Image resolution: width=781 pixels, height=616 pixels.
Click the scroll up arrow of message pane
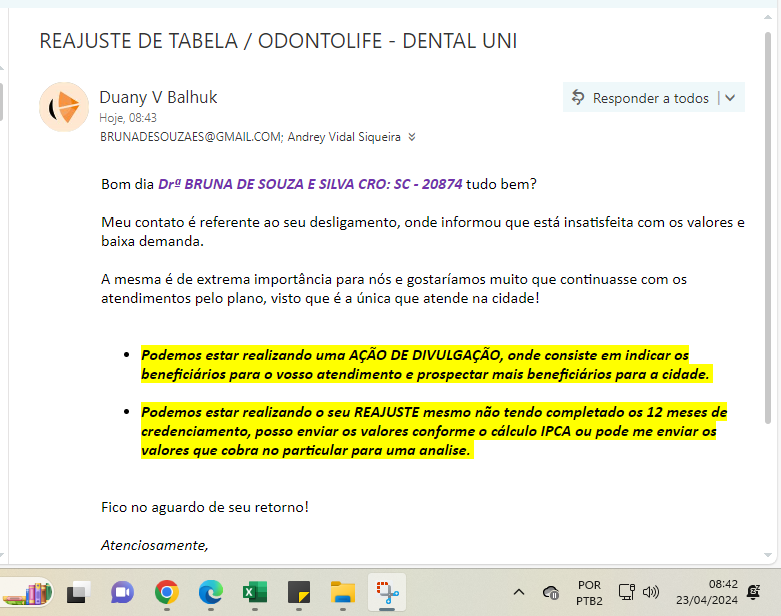click(x=768, y=17)
